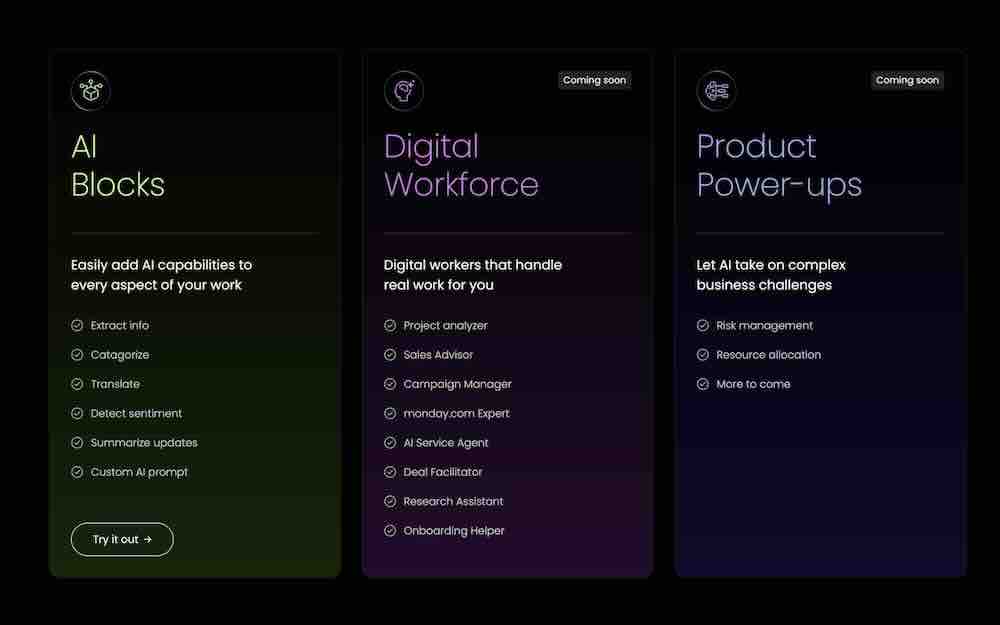Click the check icon beside Deal Facilitator

tap(390, 472)
